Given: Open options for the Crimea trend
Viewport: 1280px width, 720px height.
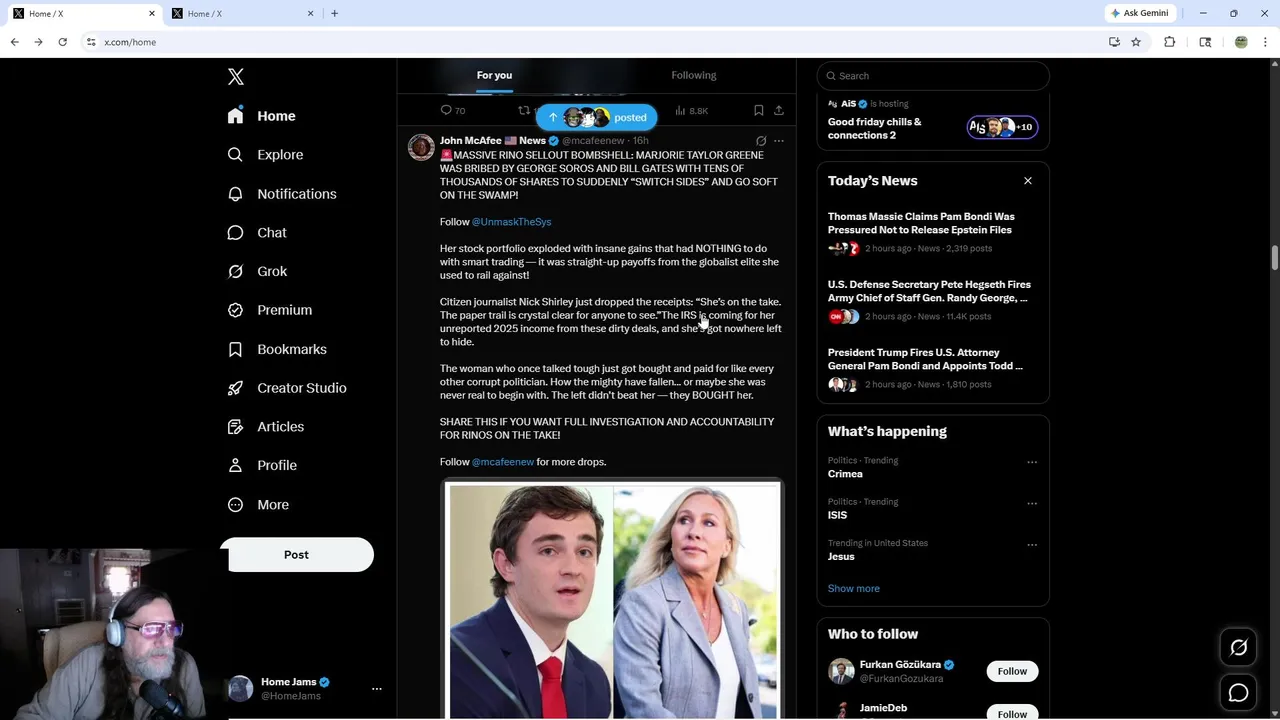Looking at the screenshot, I should 1032,462.
